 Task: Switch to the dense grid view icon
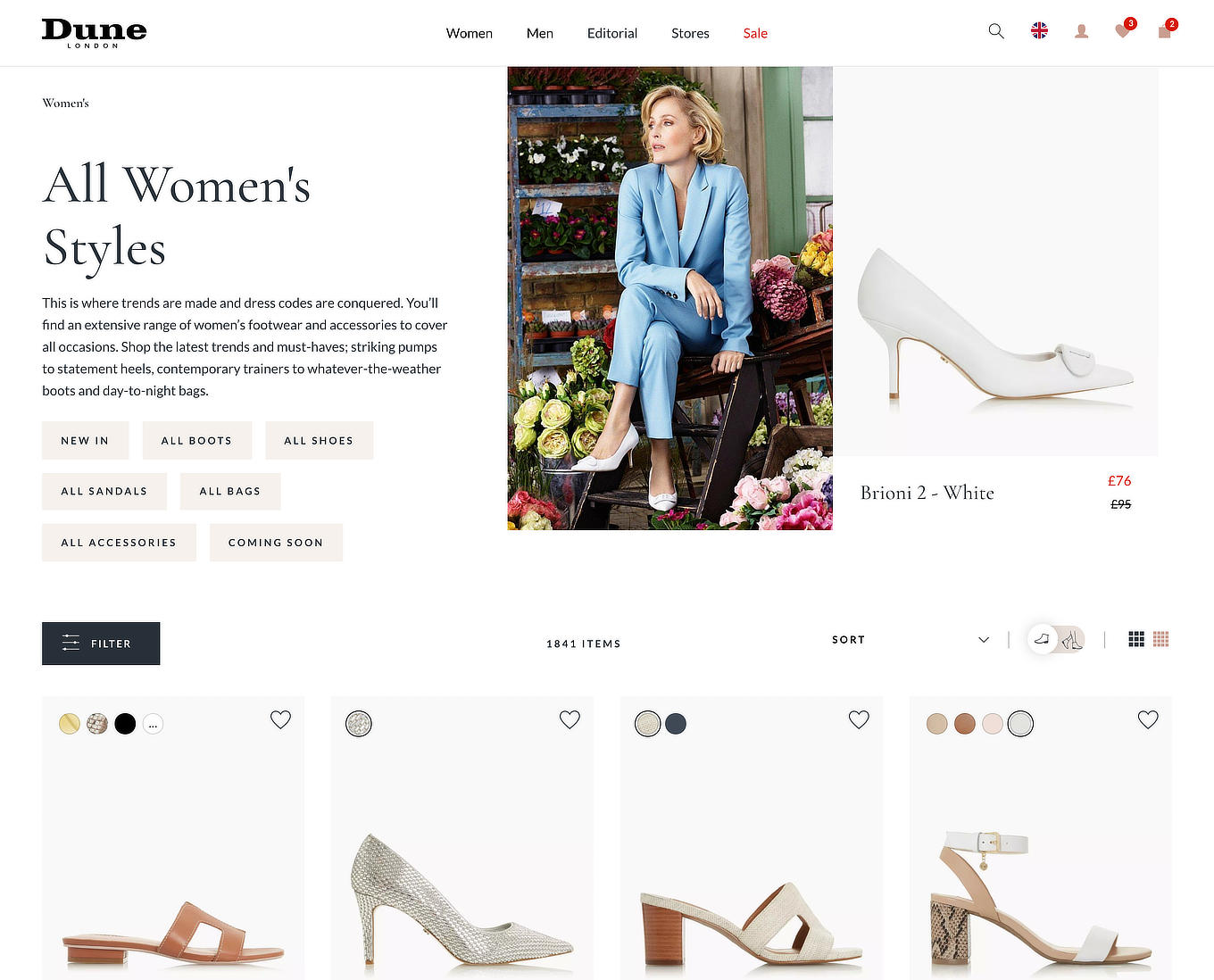1161,639
